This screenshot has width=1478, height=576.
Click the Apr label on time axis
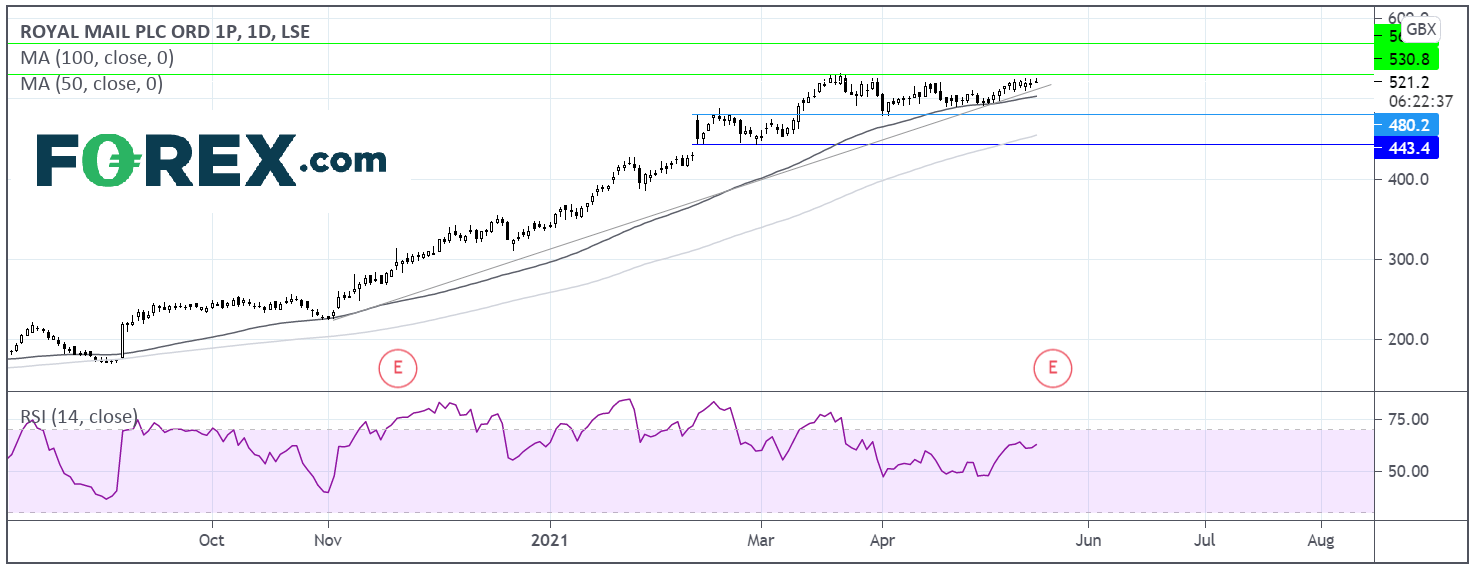point(882,541)
